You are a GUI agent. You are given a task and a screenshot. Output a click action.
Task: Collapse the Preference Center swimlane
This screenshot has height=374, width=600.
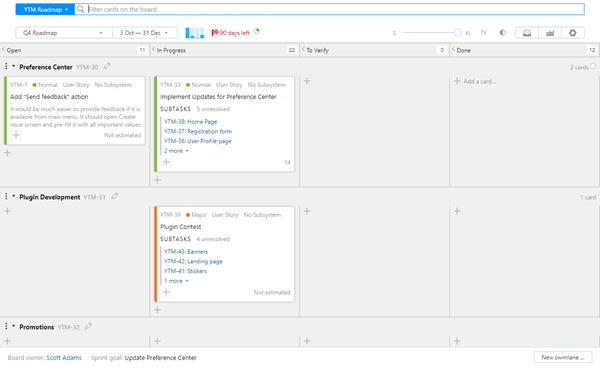coord(13,67)
